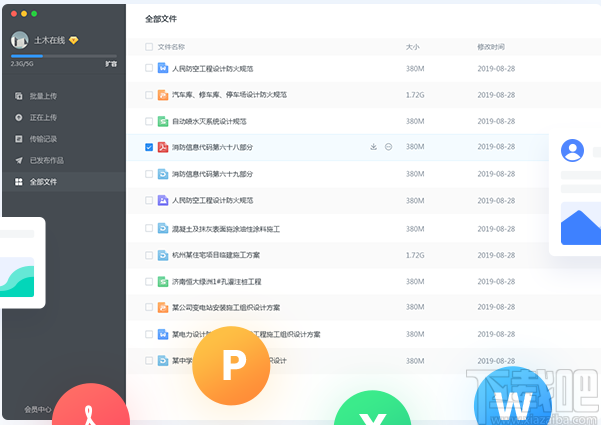Tick the checkbox for 自动喷水灭火系统设计规范

(x=149, y=121)
